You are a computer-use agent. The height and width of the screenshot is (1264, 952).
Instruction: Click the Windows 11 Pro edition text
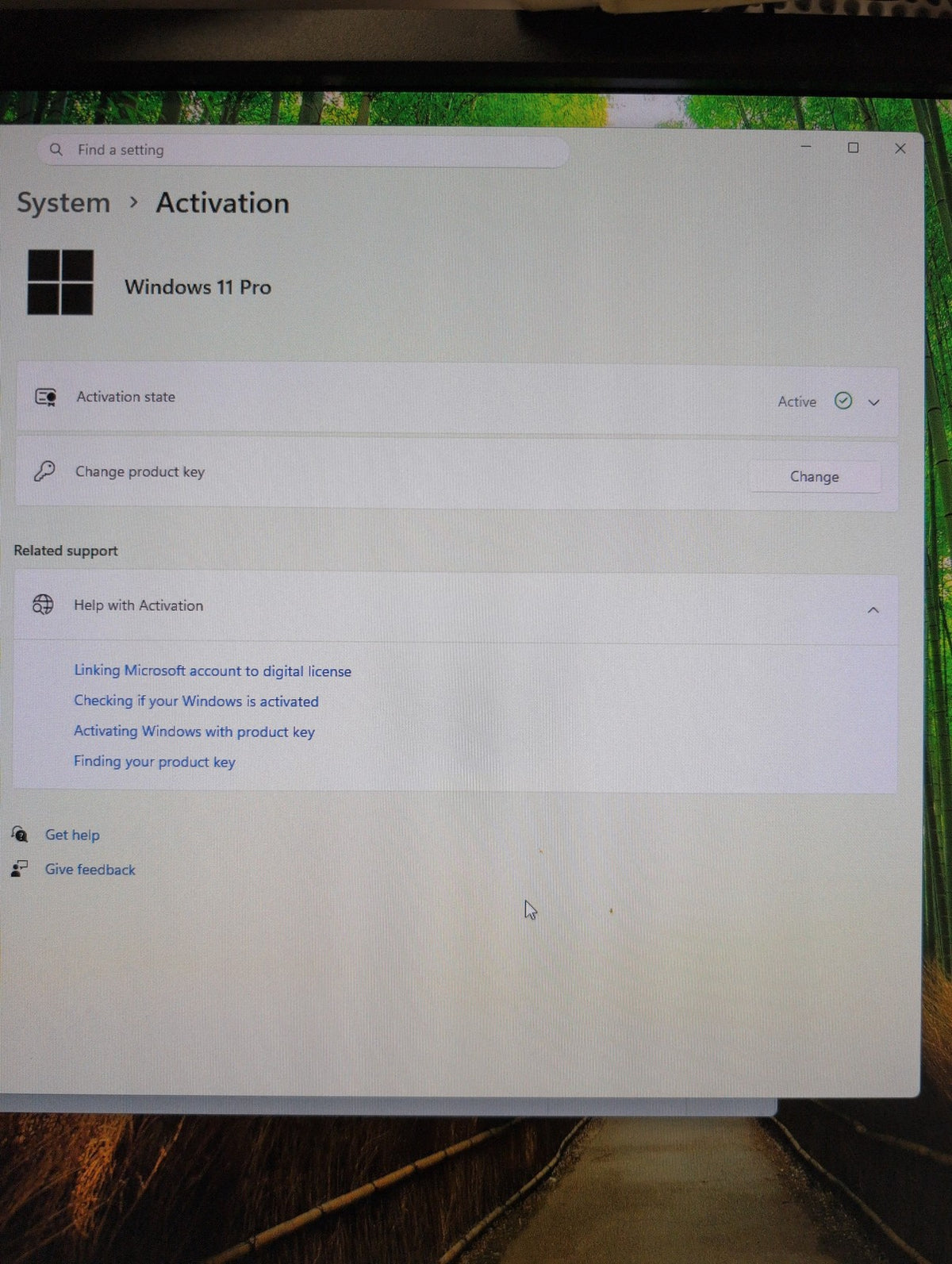pos(198,287)
